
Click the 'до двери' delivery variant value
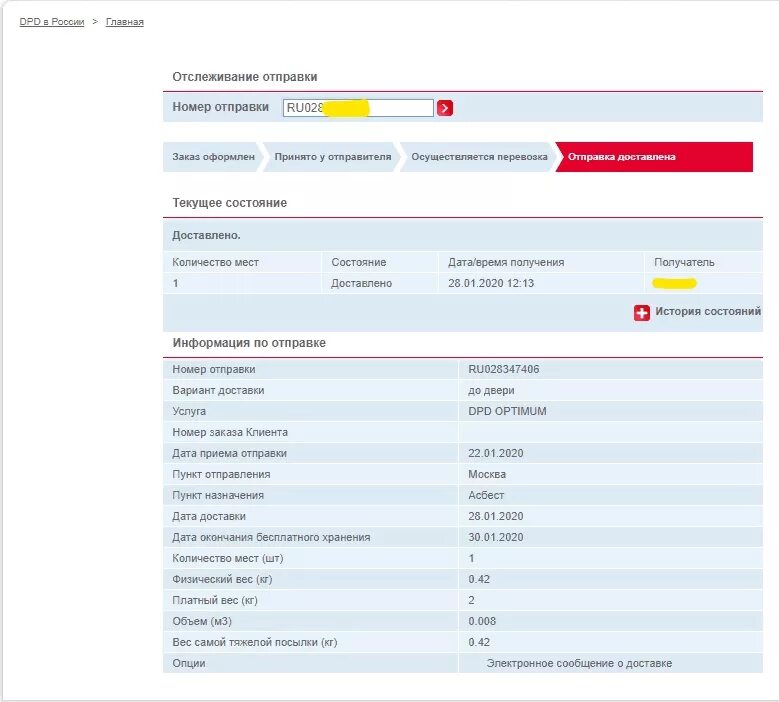[x=491, y=391]
